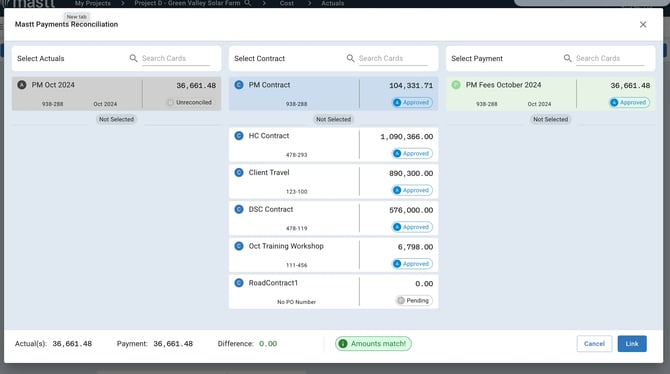Search cards in Select Contract field
Viewport: 670px width, 374px height.
[393, 59]
